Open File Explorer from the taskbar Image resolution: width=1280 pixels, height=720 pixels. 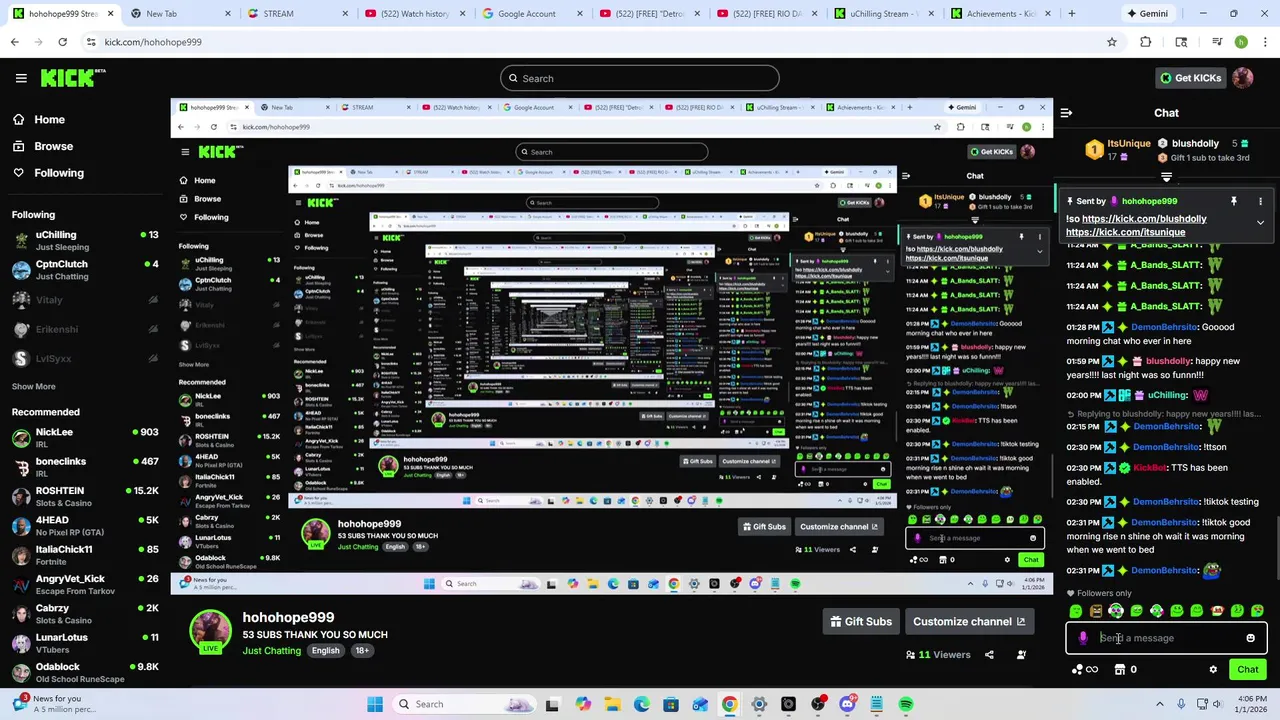coord(612,704)
